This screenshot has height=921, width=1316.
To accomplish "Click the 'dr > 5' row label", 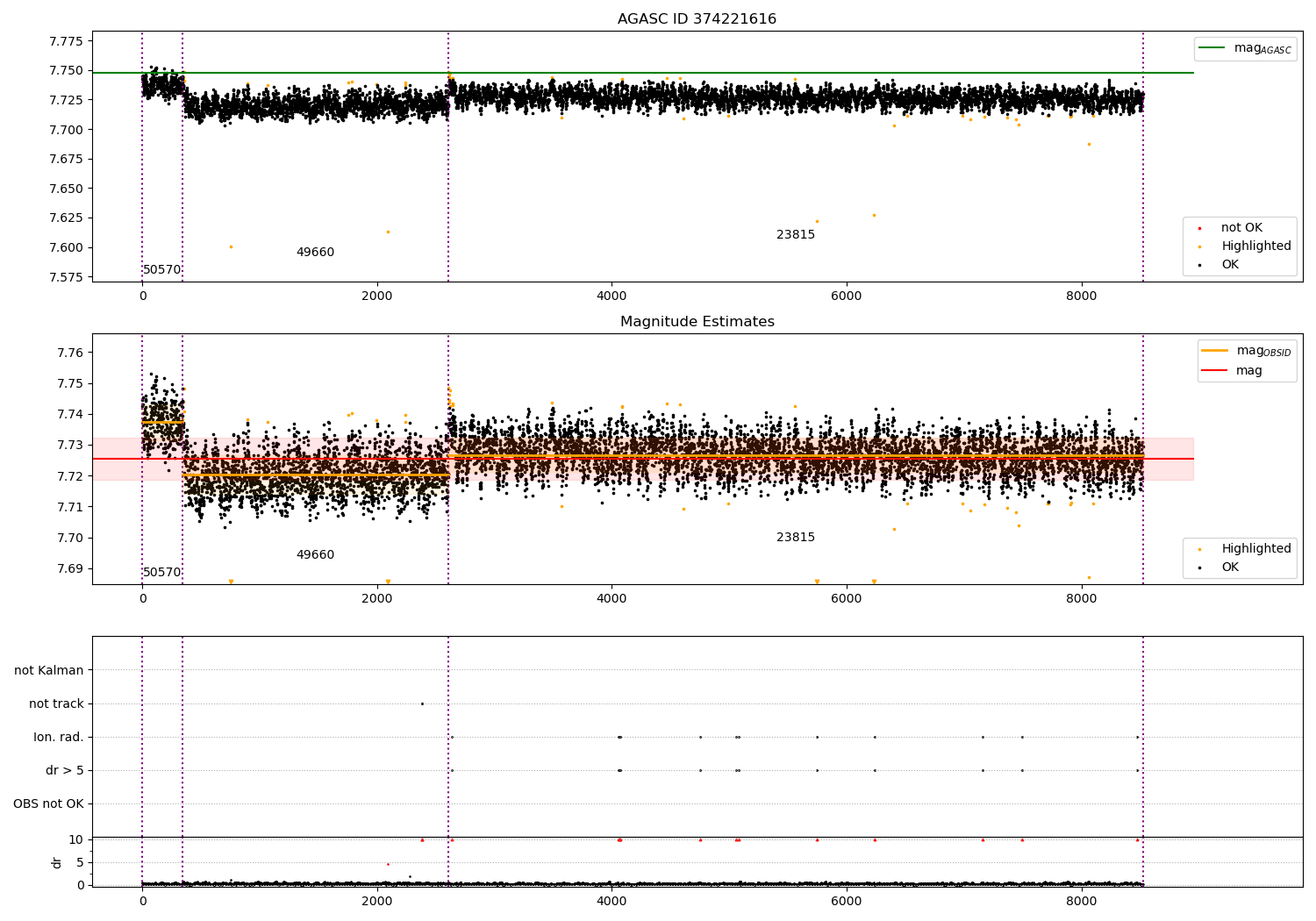I will tap(65, 770).
